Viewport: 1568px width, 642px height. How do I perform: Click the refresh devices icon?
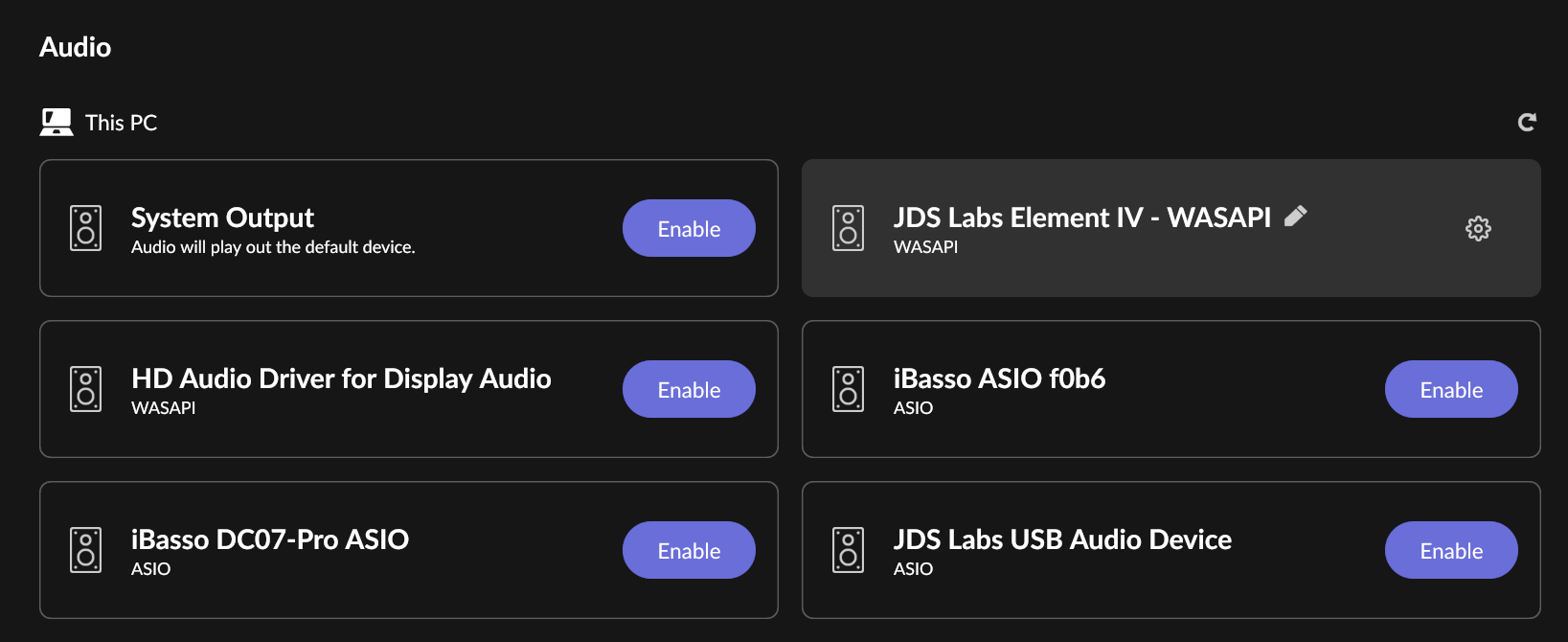(x=1527, y=122)
